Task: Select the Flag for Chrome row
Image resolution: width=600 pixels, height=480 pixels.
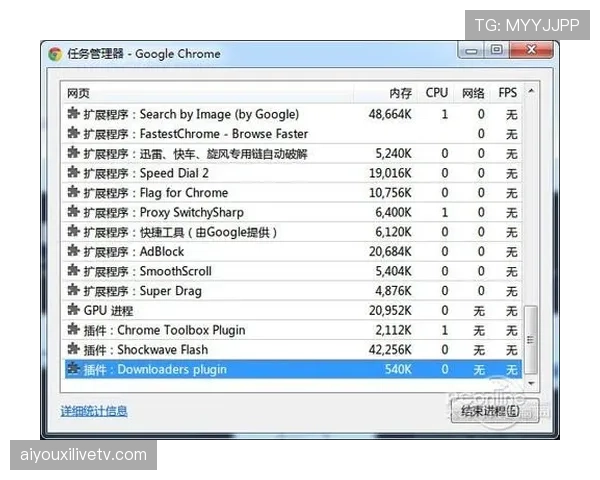Action: [292, 193]
